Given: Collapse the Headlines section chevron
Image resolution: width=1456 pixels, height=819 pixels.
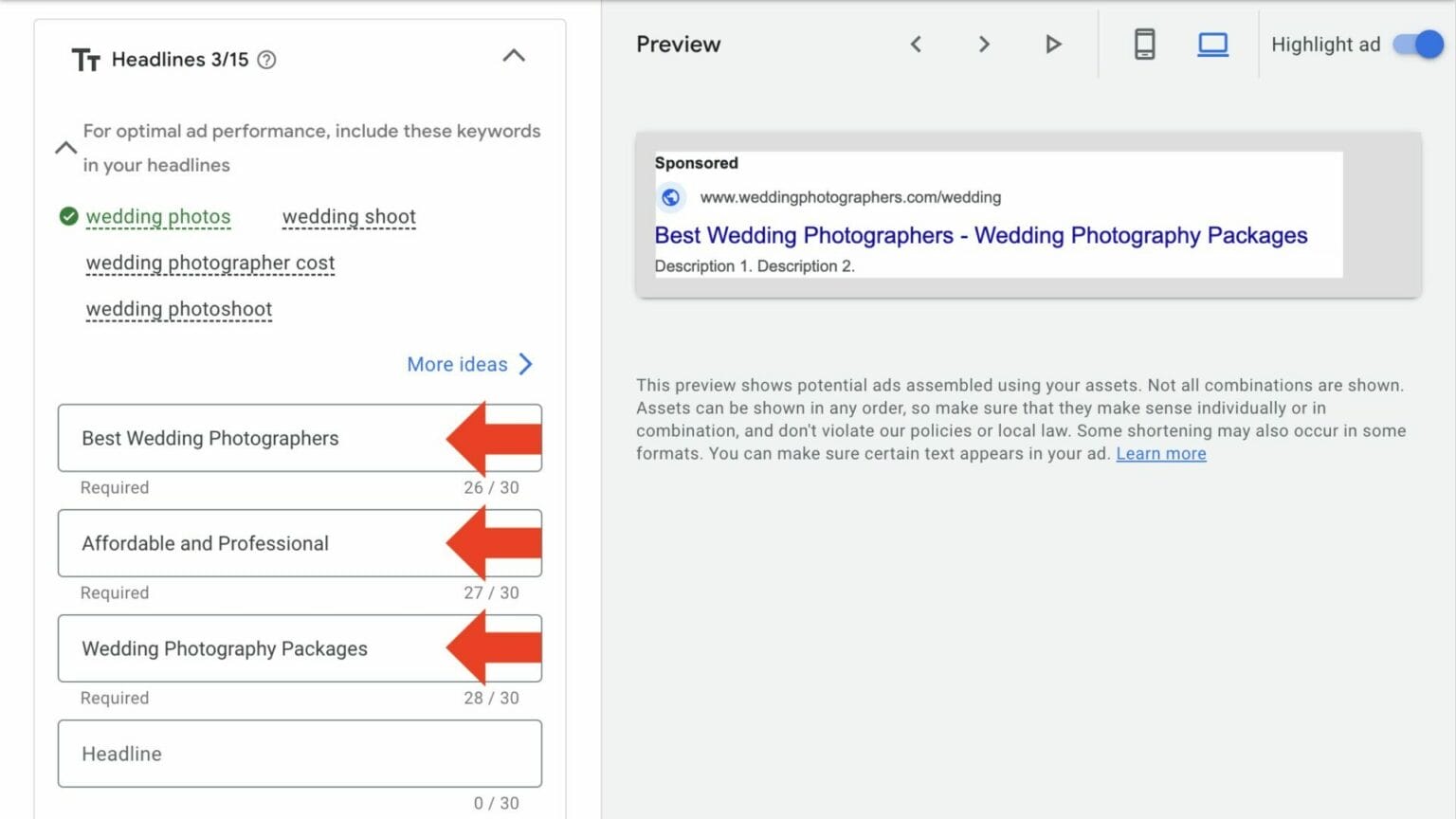Looking at the screenshot, I should point(513,56).
